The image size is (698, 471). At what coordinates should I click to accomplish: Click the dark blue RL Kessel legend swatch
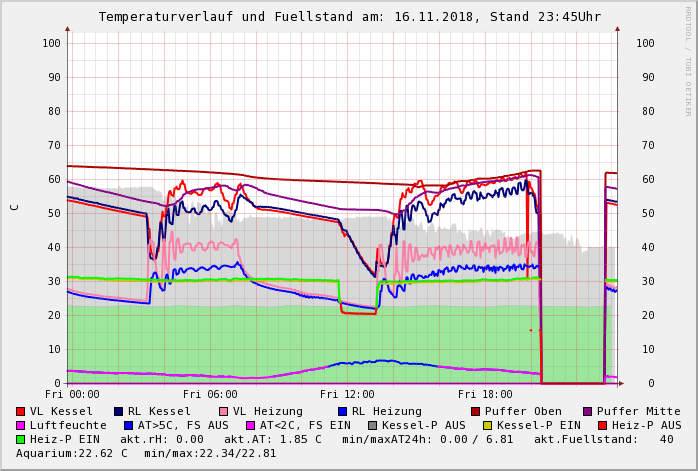tap(118, 411)
